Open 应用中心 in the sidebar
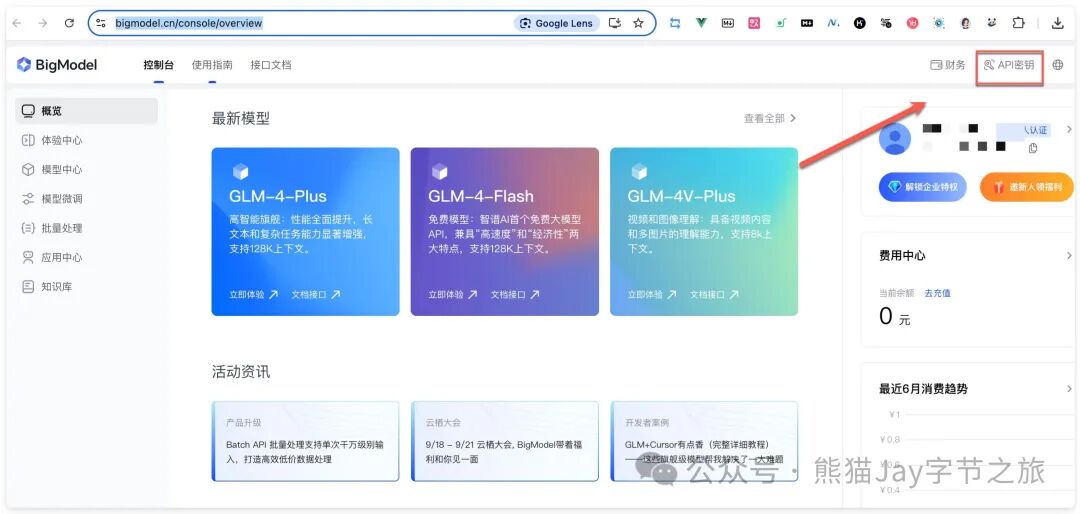 [86, 258]
